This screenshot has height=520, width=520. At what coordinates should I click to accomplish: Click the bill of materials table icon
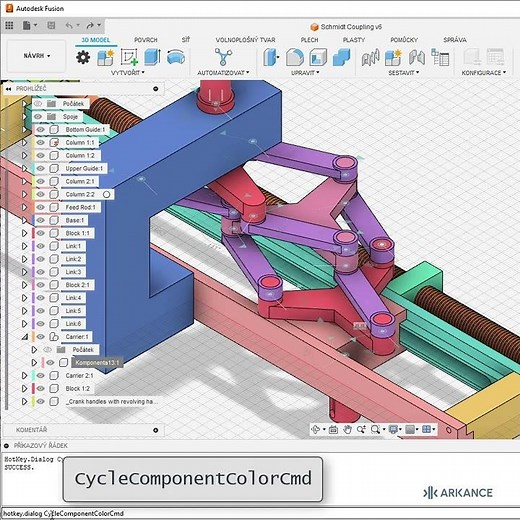click(440, 57)
